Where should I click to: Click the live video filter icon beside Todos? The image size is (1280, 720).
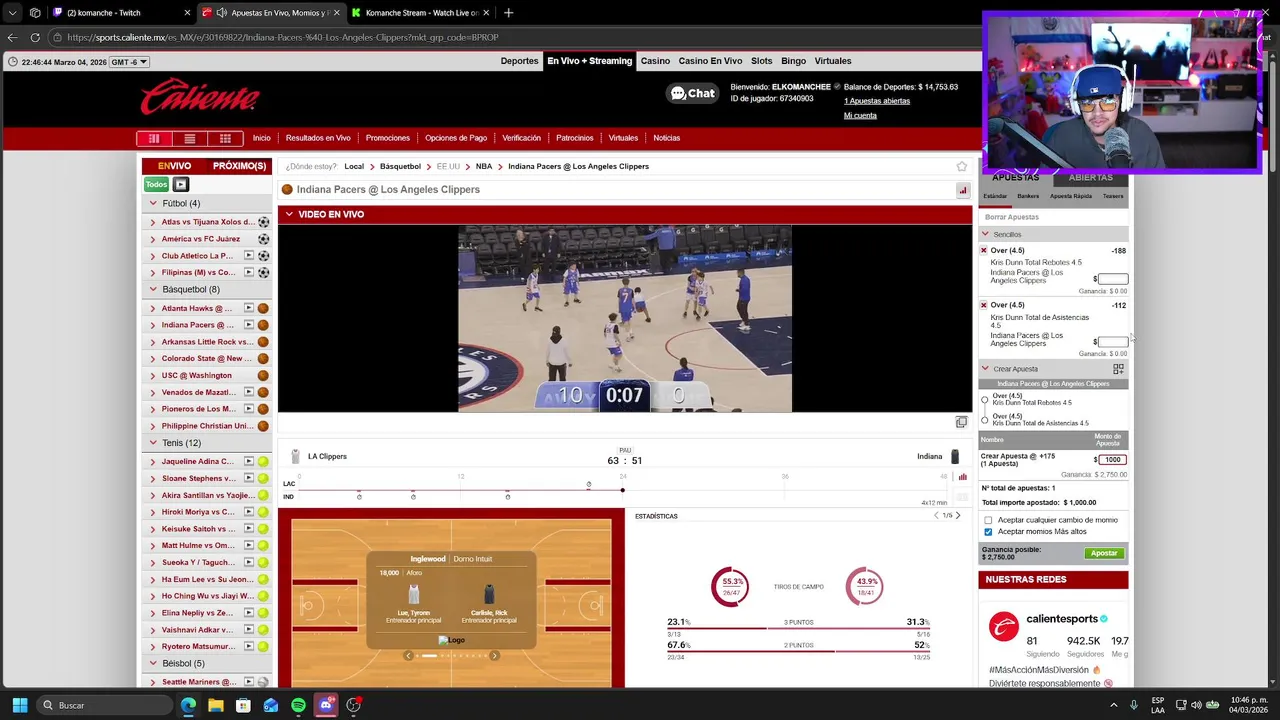click(181, 184)
